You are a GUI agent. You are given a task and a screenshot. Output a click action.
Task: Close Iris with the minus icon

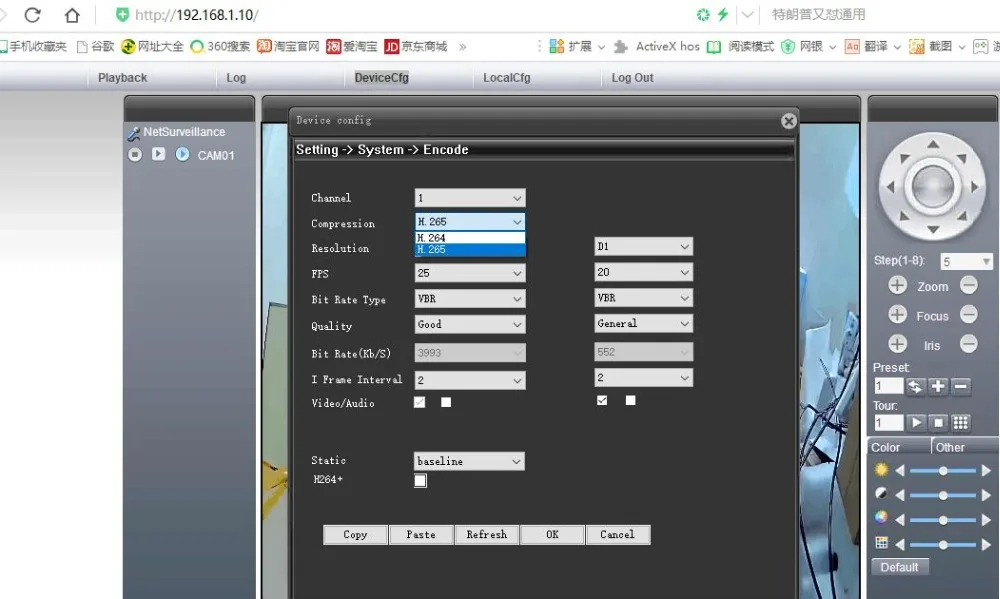pos(969,344)
